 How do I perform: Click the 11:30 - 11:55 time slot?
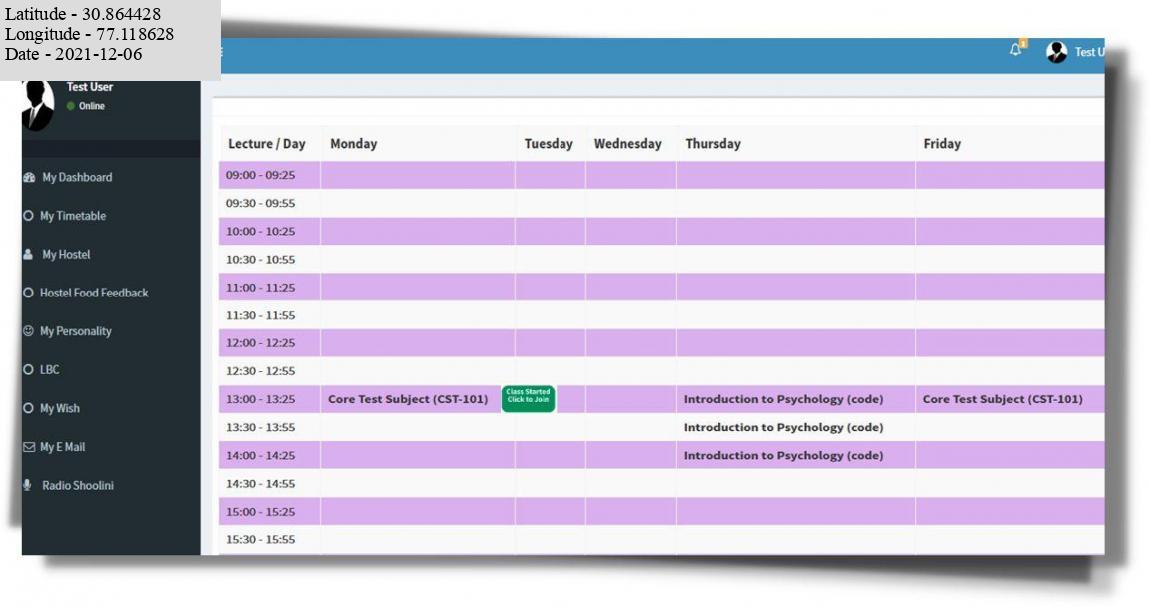pos(260,315)
